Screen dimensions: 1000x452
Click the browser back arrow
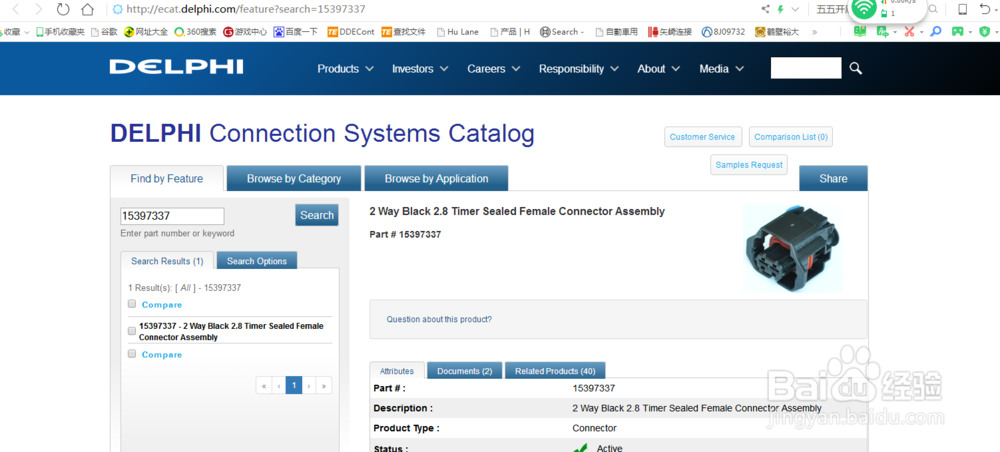click(x=16, y=9)
